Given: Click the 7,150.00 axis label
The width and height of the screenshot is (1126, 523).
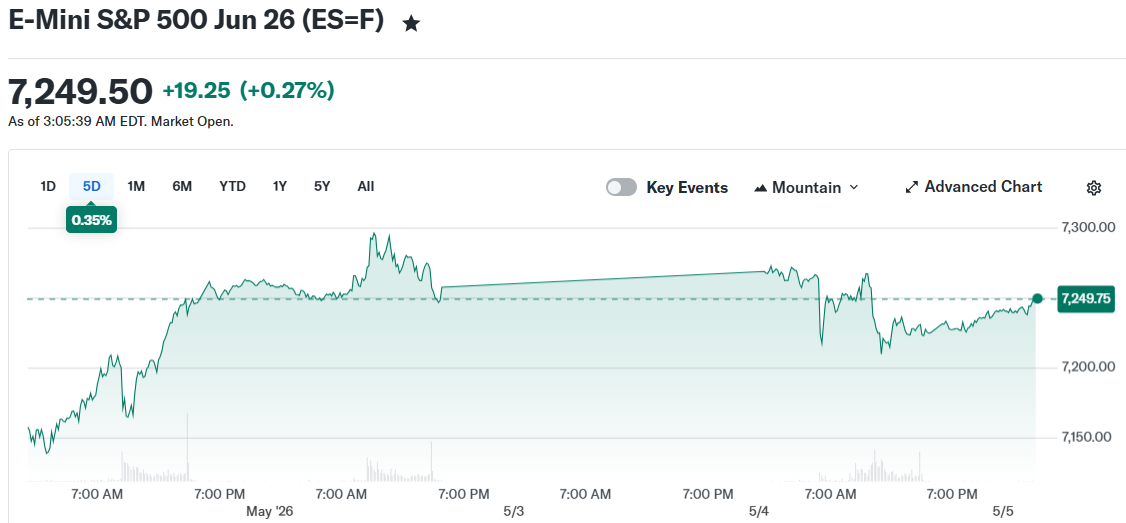Looking at the screenshot, I should coord(1088,438).
